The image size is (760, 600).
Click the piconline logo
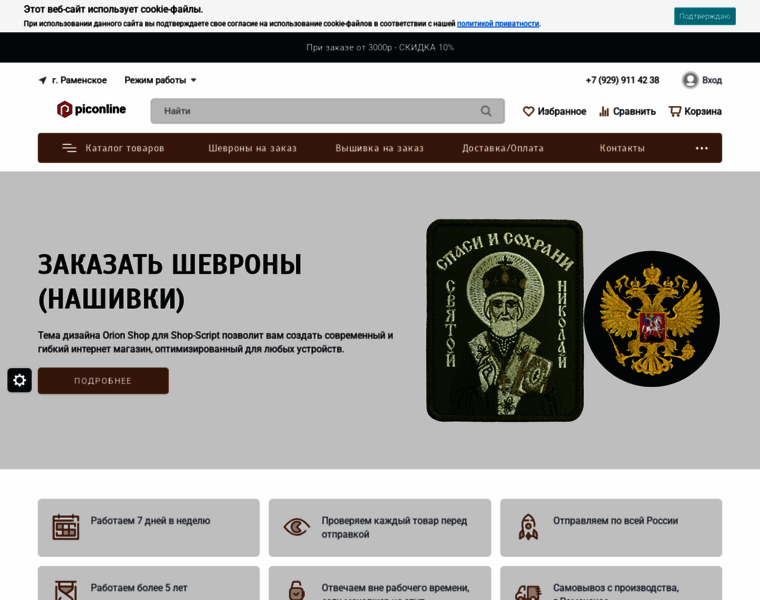point(91,110)
